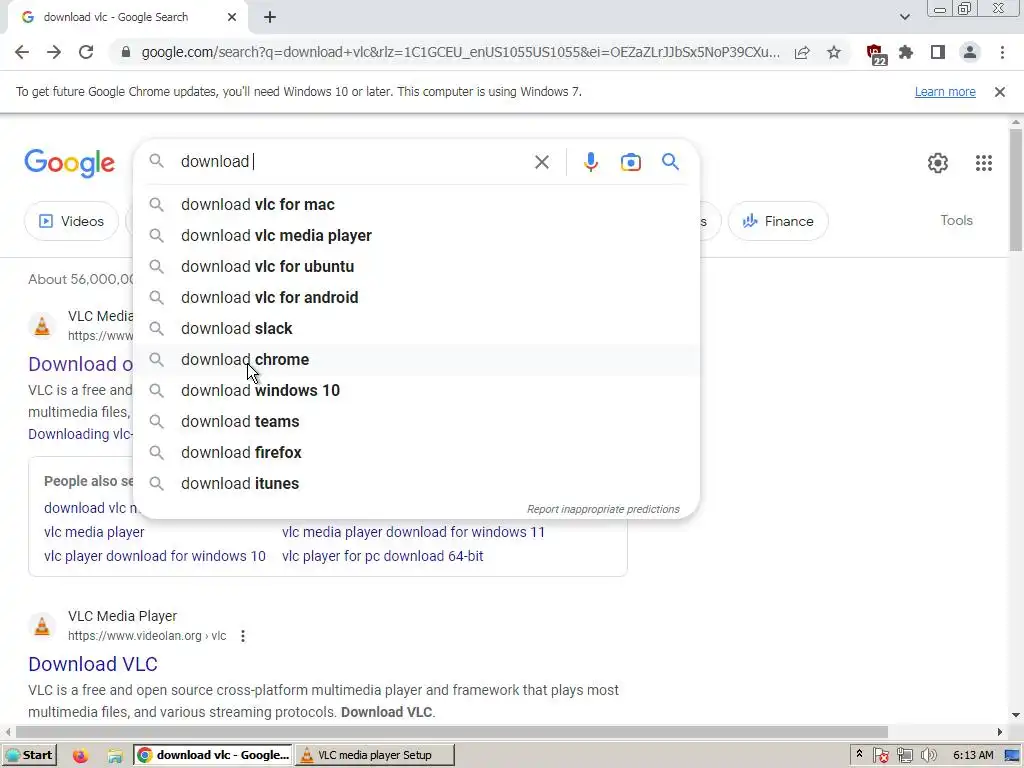Select the Finance filter chip
The width and height of the screenshot is (1024, 768).
778,221
